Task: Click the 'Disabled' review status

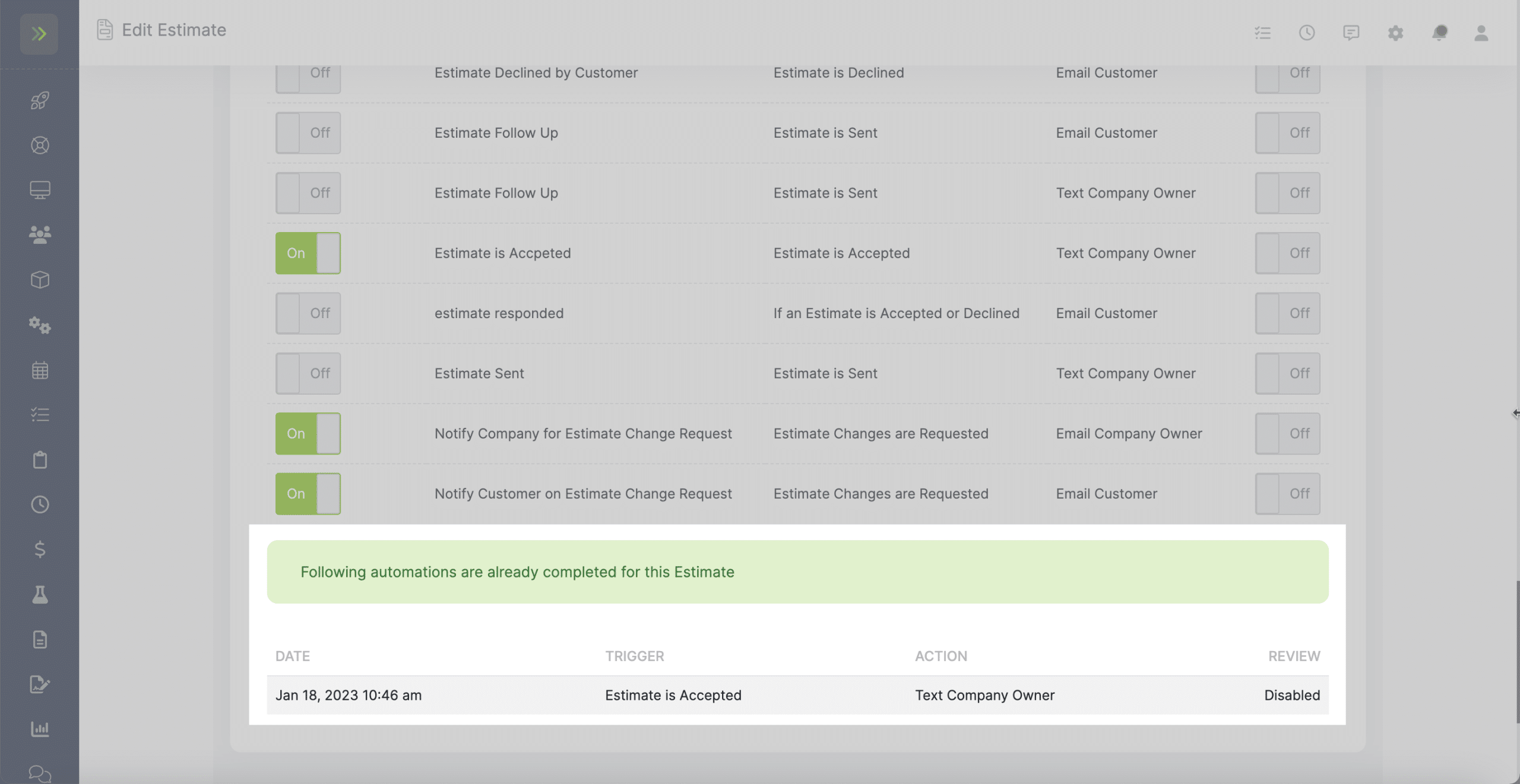Action: tap(1292, 695)
